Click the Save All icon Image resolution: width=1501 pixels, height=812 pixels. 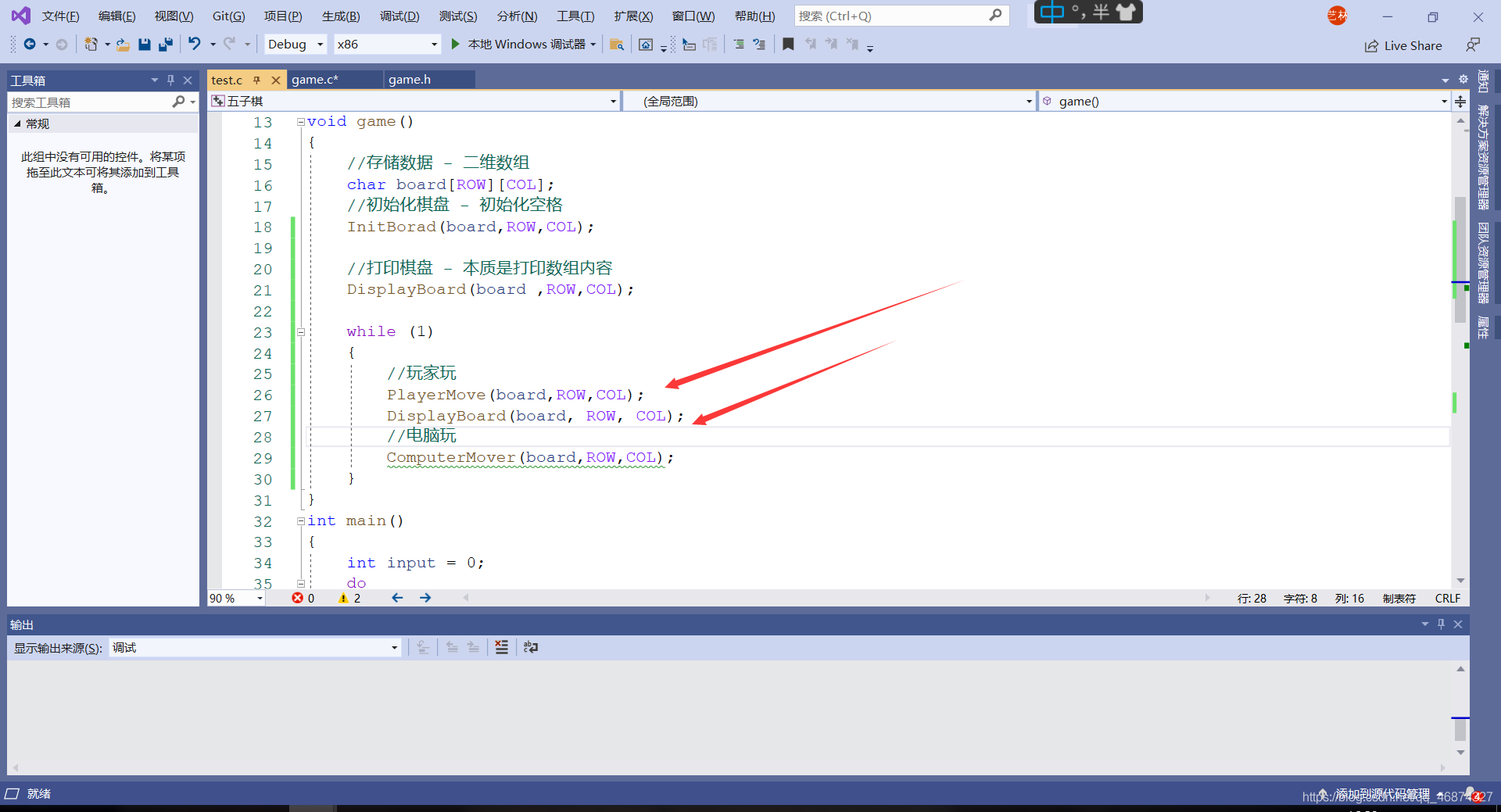point(165,45)
